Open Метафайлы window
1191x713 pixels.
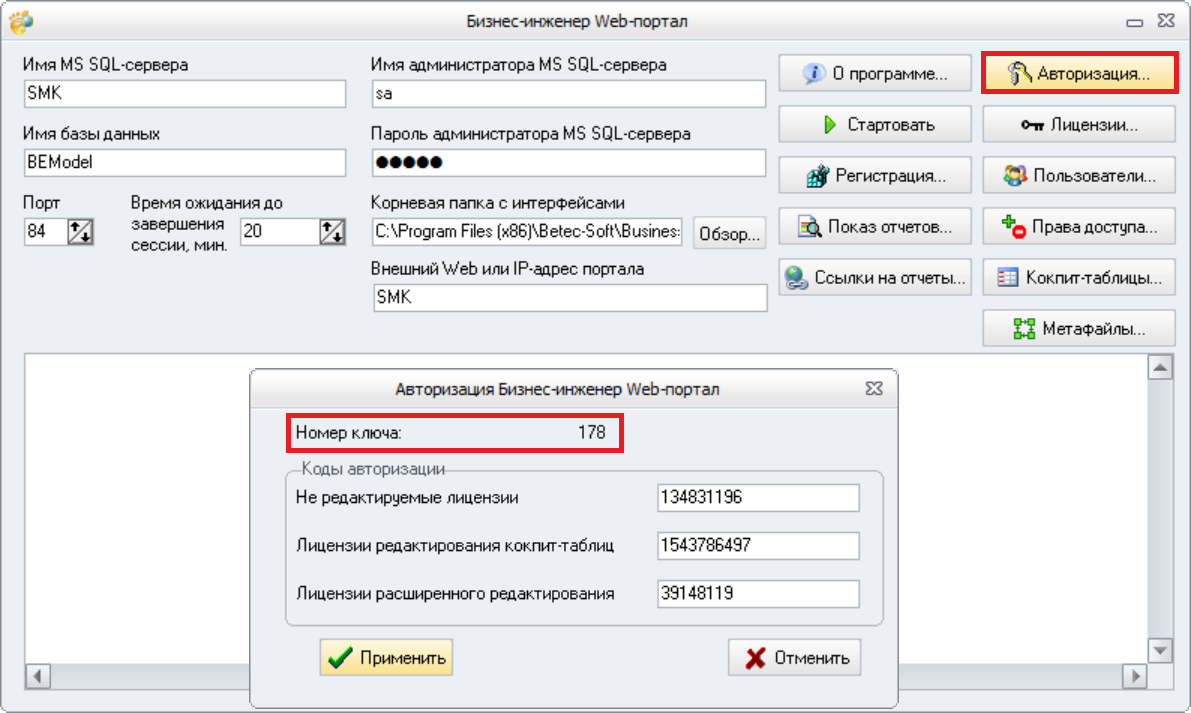[1079, 328]
